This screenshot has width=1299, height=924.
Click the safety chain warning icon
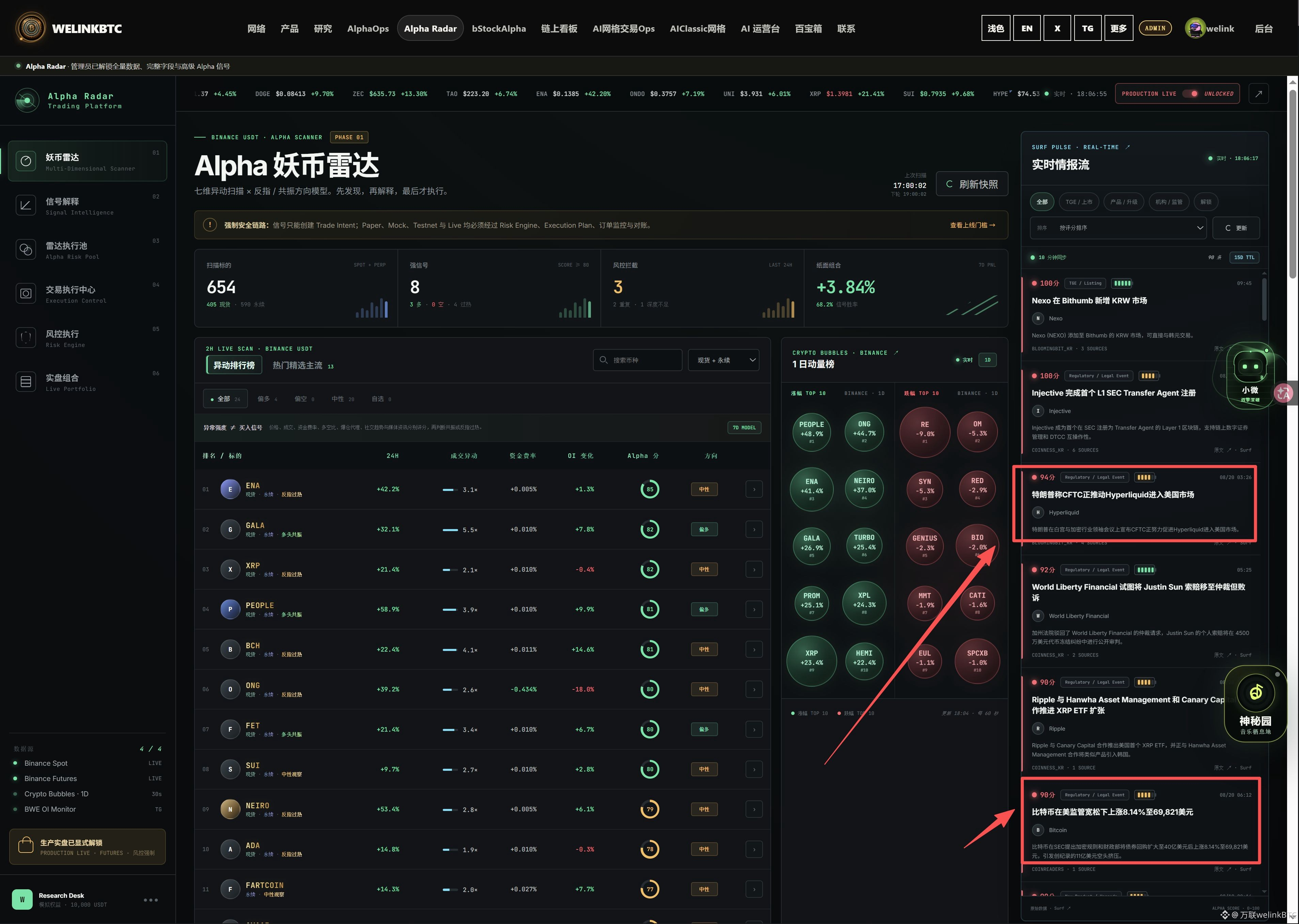click(x=209, y=225)
